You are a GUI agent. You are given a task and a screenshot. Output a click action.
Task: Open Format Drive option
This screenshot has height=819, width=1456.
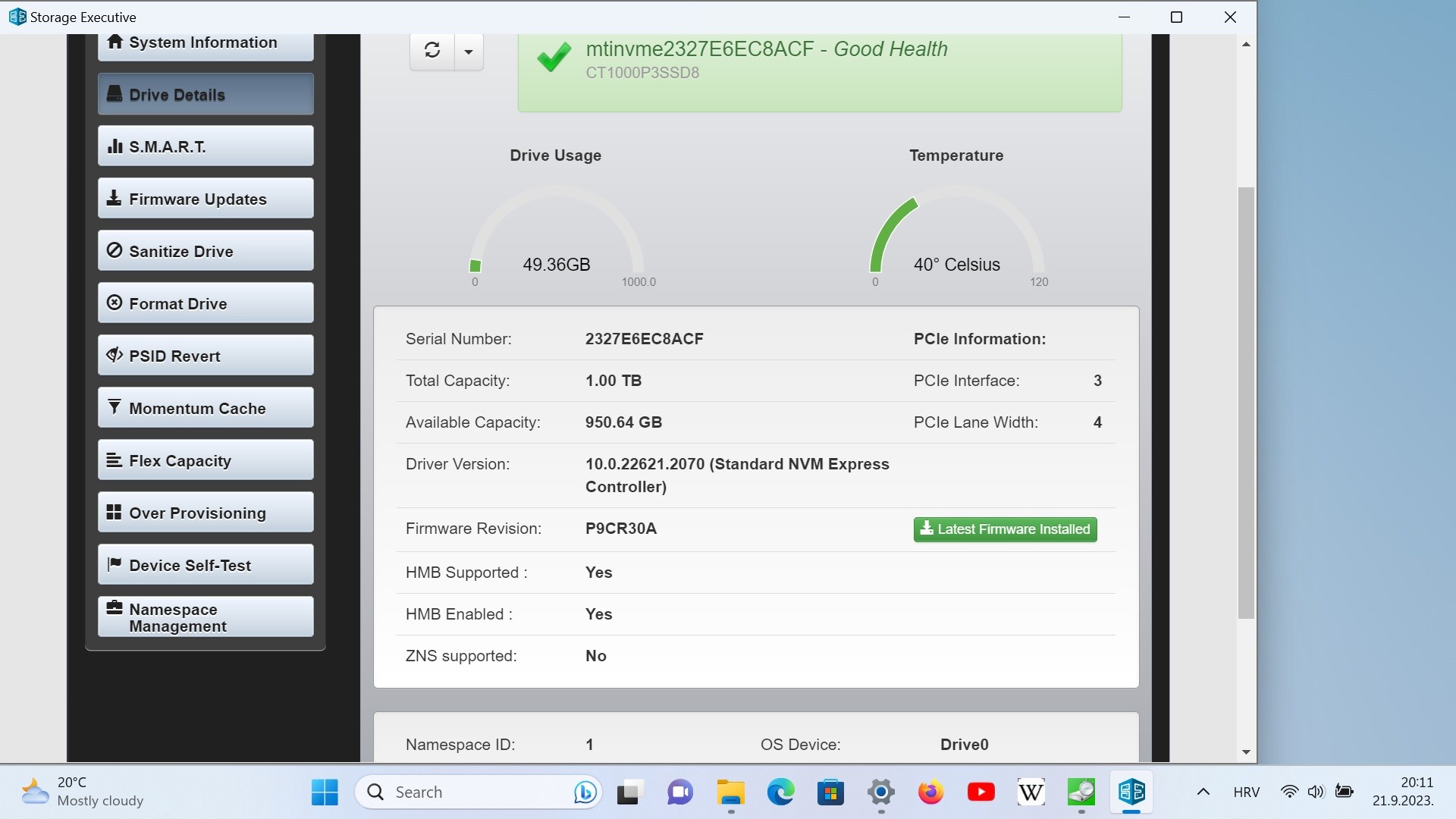coord(206,303)
